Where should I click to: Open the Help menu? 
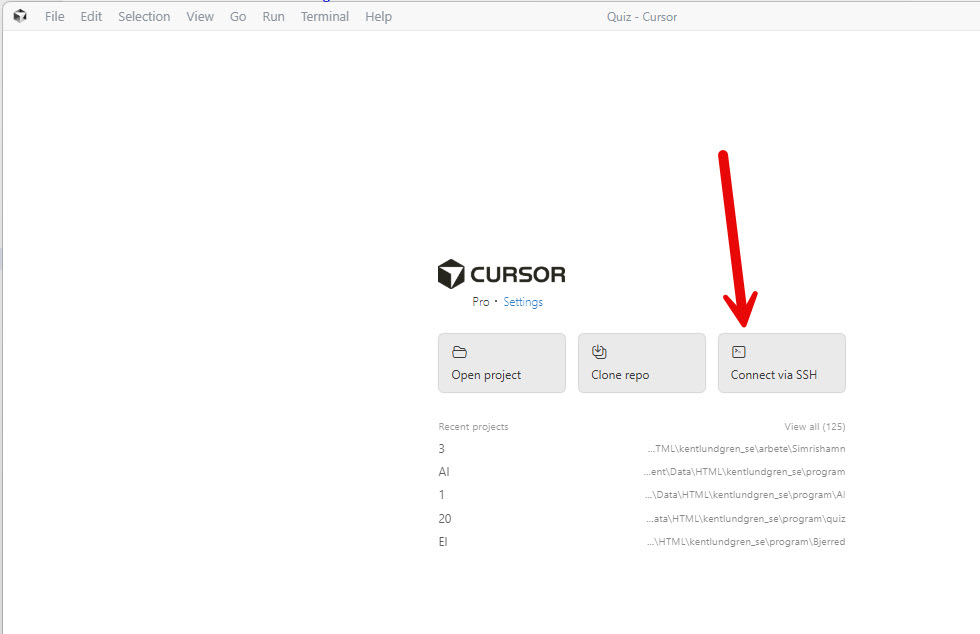[378, 16]
